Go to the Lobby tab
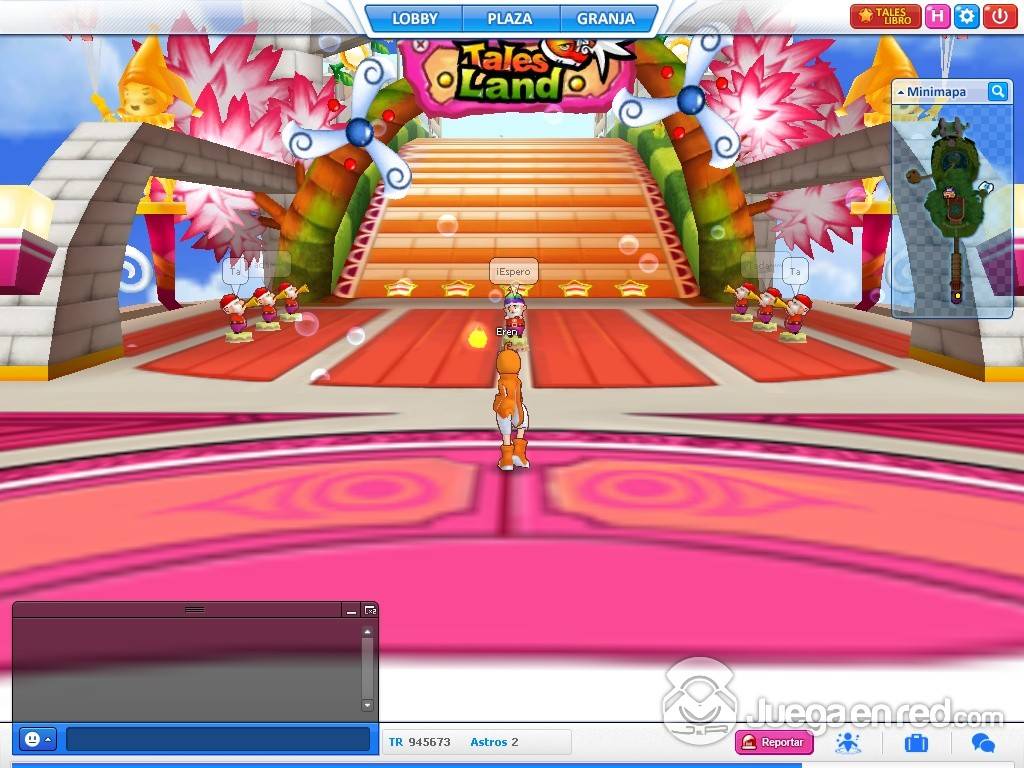Viewport: 1024px width, 768px height. click(414, 18)
